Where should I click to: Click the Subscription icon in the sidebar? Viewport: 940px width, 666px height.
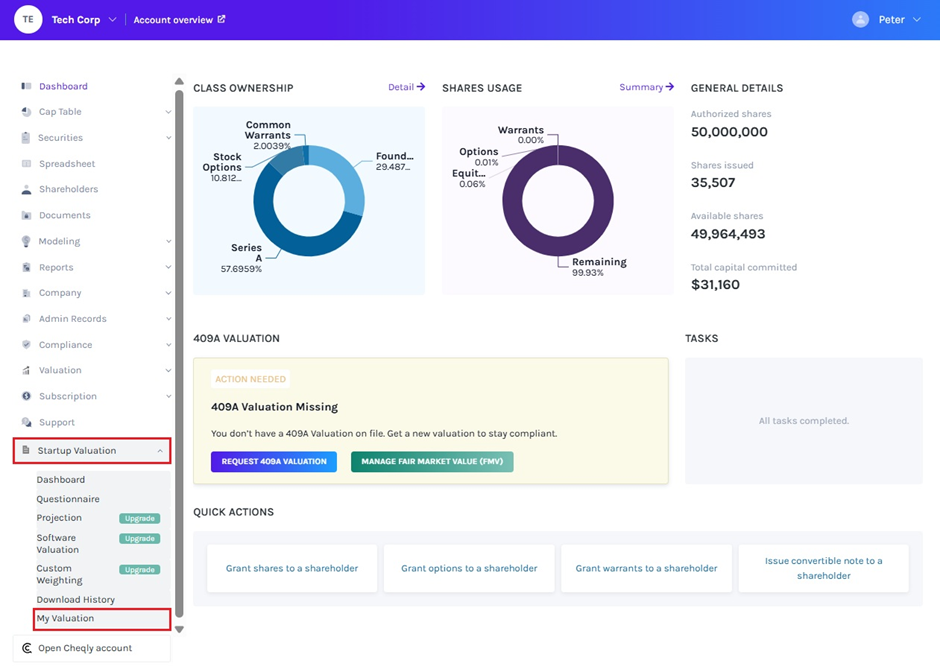(26, 396)
